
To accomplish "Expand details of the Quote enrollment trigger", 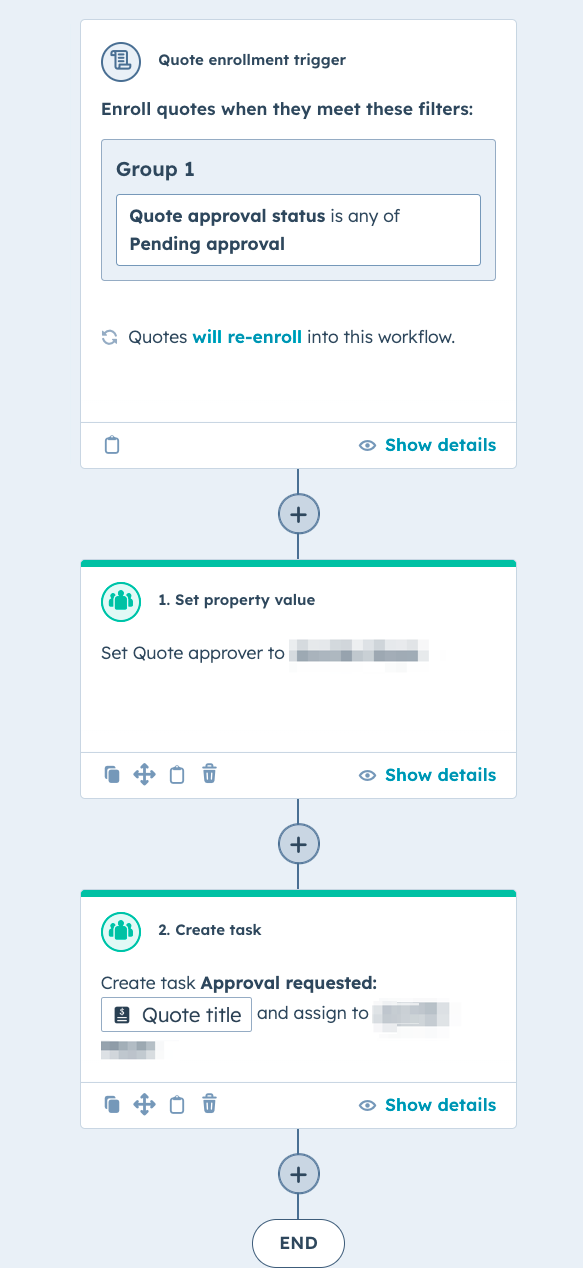I will [440, 444].
